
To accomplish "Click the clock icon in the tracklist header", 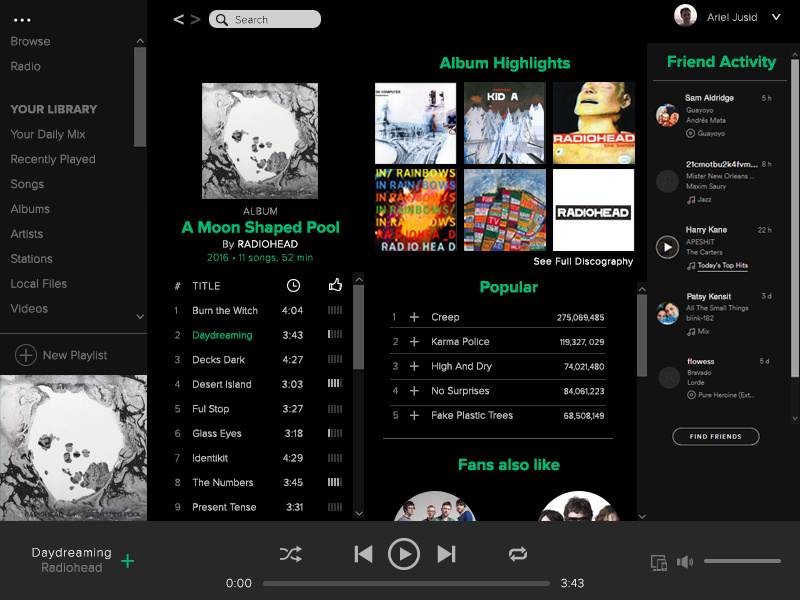I will tap(293, 285).
